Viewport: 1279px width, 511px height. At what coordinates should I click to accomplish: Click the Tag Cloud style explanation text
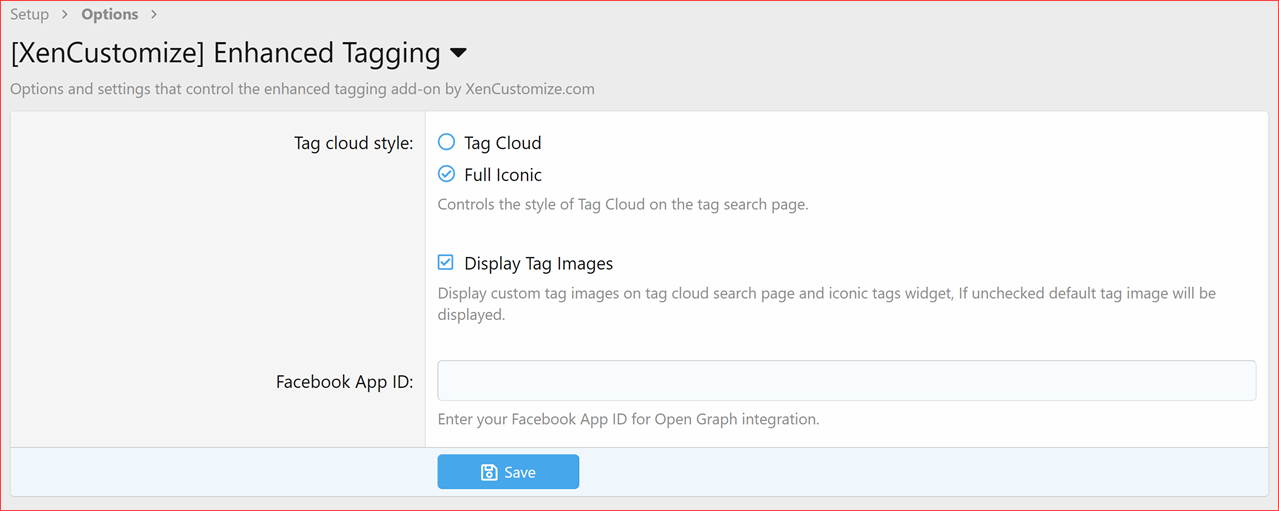click(x=622, y=204)
